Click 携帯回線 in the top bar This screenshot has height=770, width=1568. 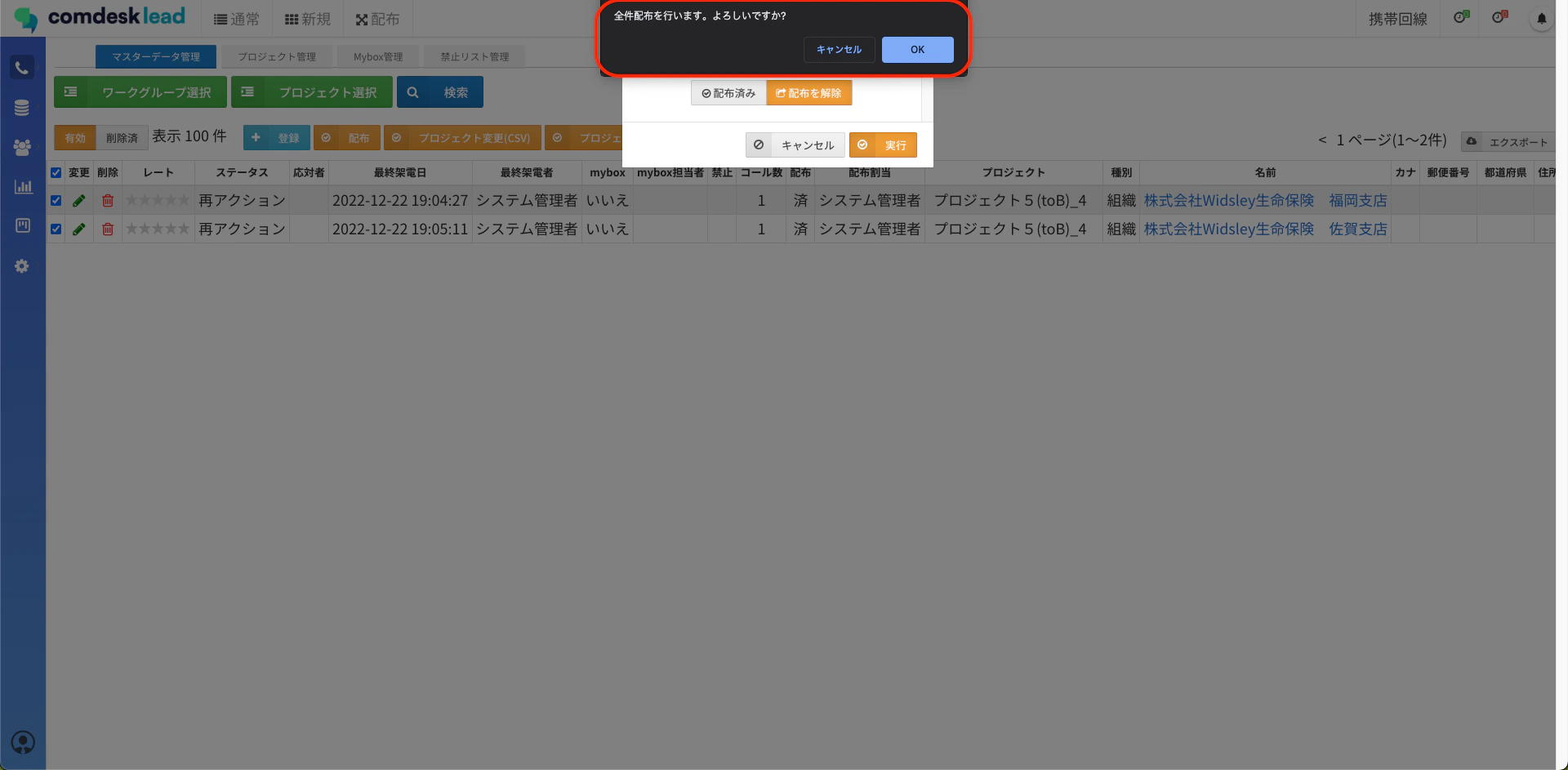1397,19
